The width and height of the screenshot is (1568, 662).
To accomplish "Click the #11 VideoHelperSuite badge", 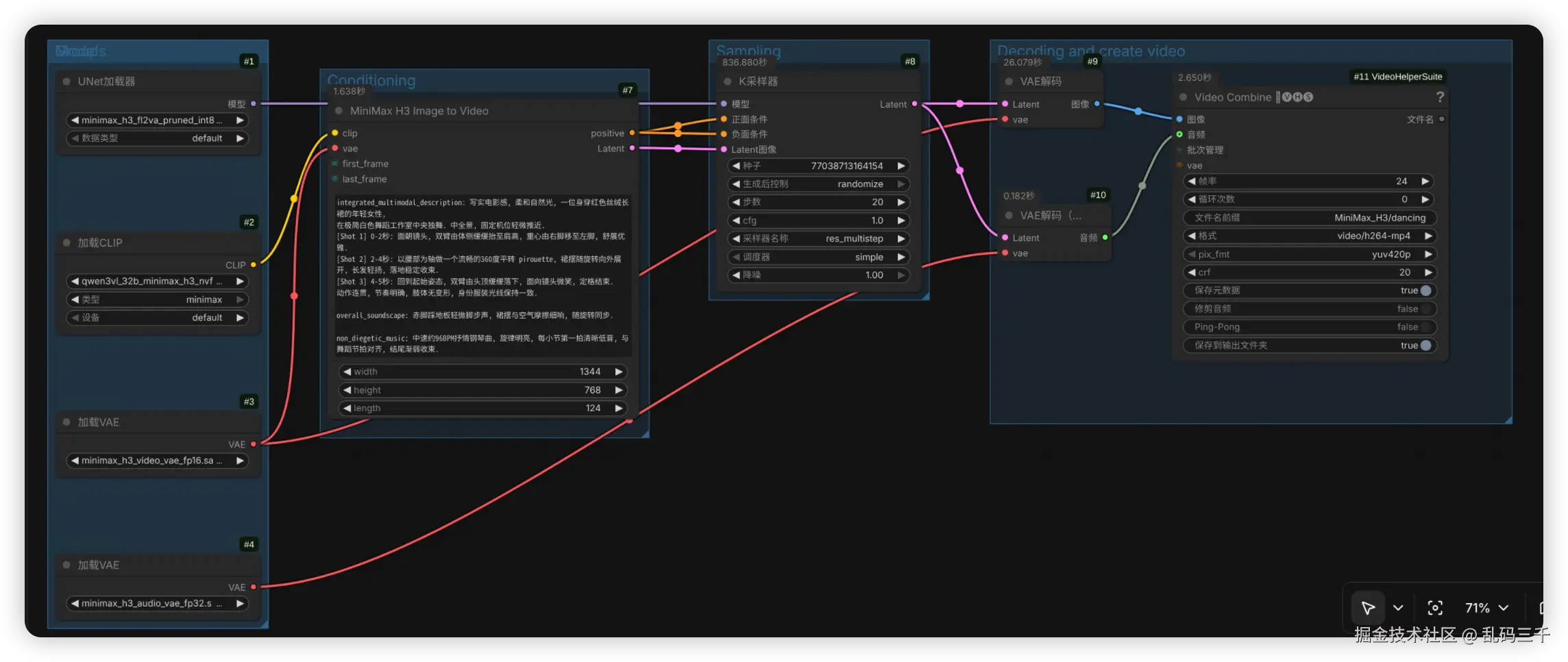I will coord(1398,77).
